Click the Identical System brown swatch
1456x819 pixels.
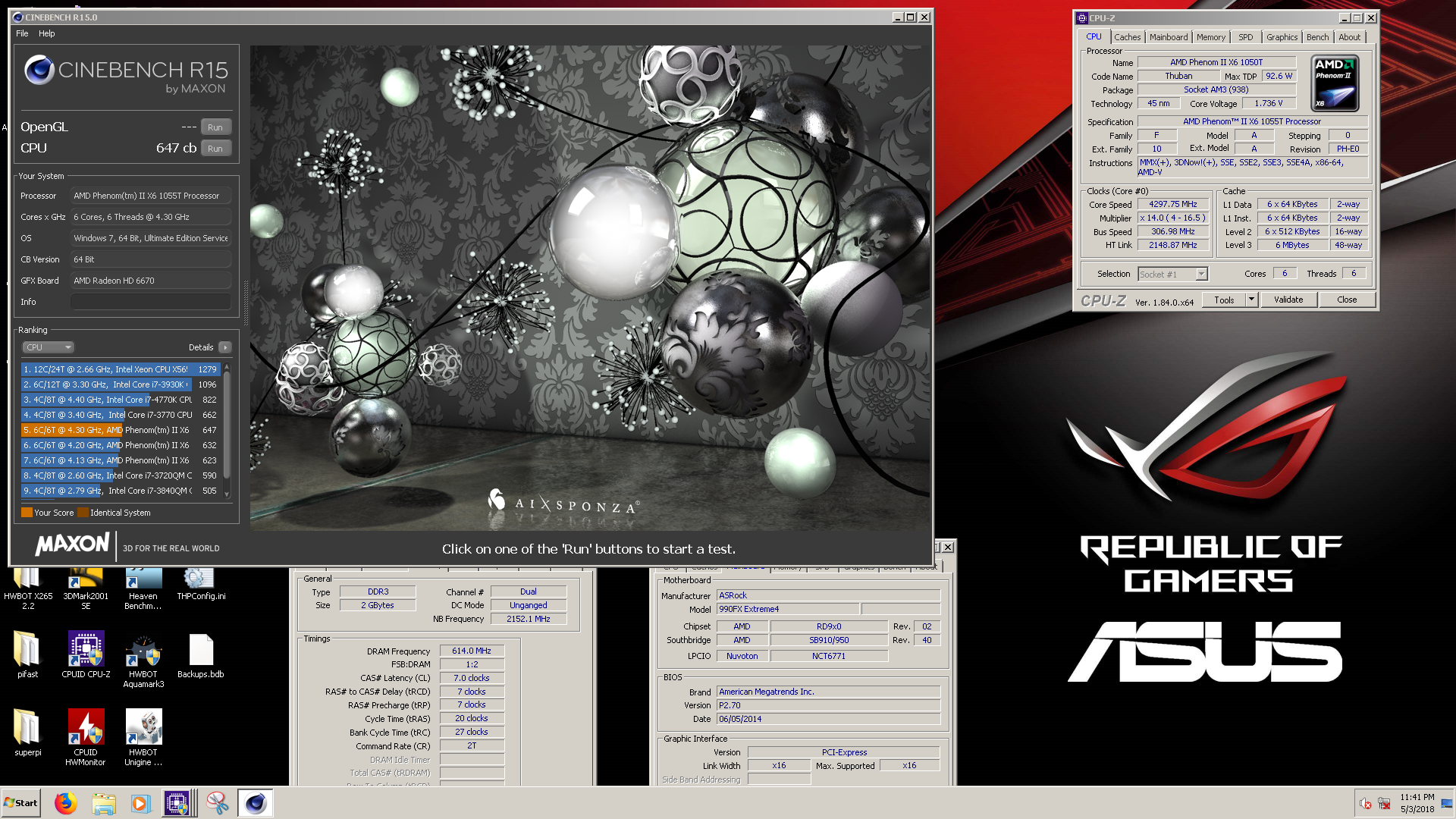[x=83, y=513]
